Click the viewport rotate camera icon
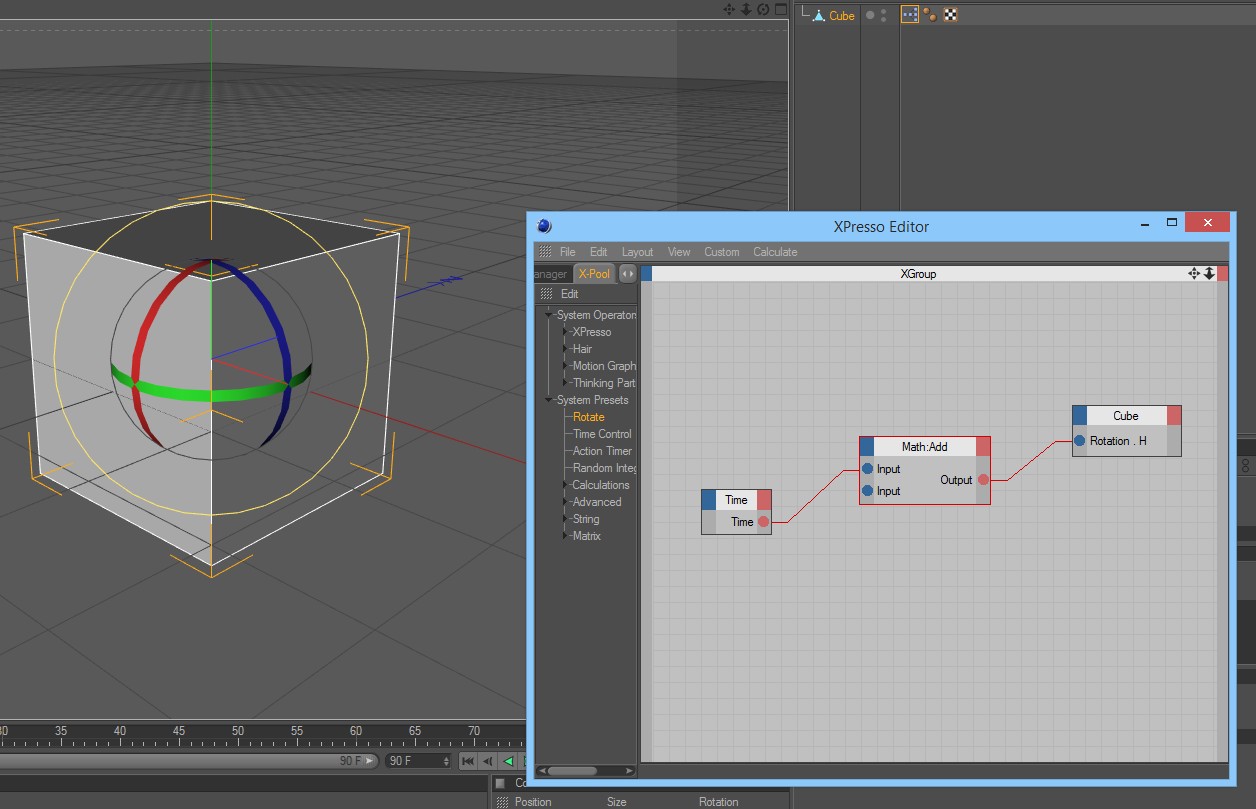The height and width of the screenshot is (809, 1256). pos(763,9)
